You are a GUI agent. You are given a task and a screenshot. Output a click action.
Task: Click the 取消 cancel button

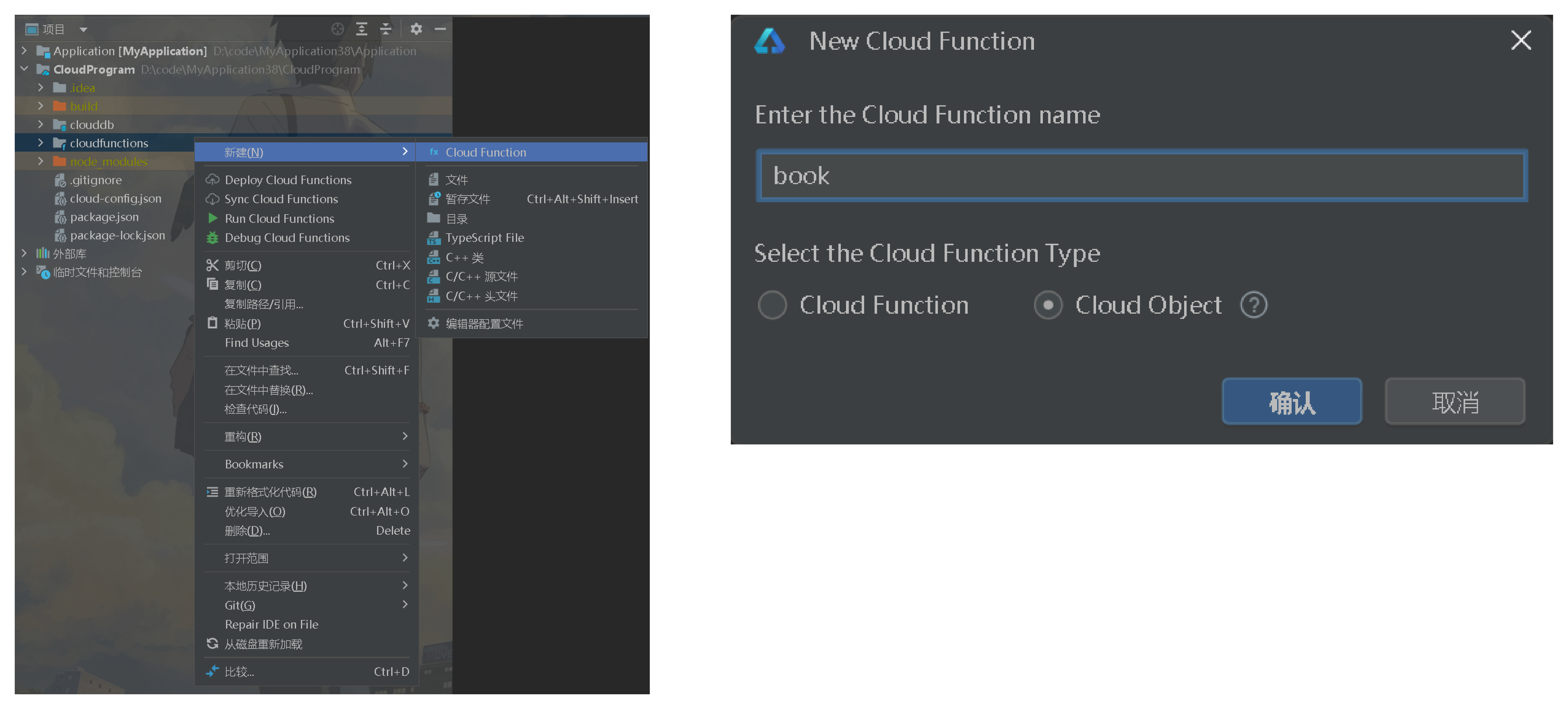1455,402
